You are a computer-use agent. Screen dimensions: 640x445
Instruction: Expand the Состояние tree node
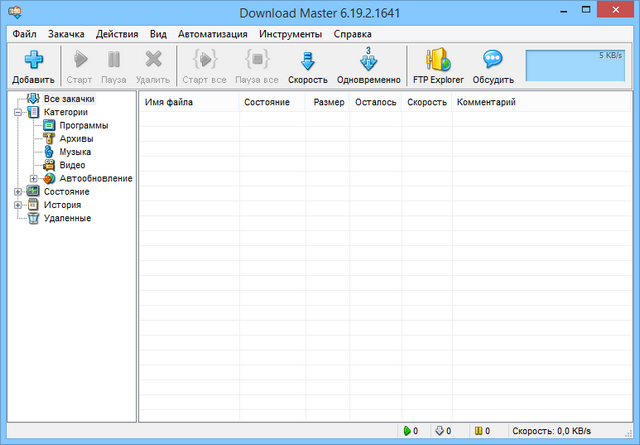pos(18,191)
